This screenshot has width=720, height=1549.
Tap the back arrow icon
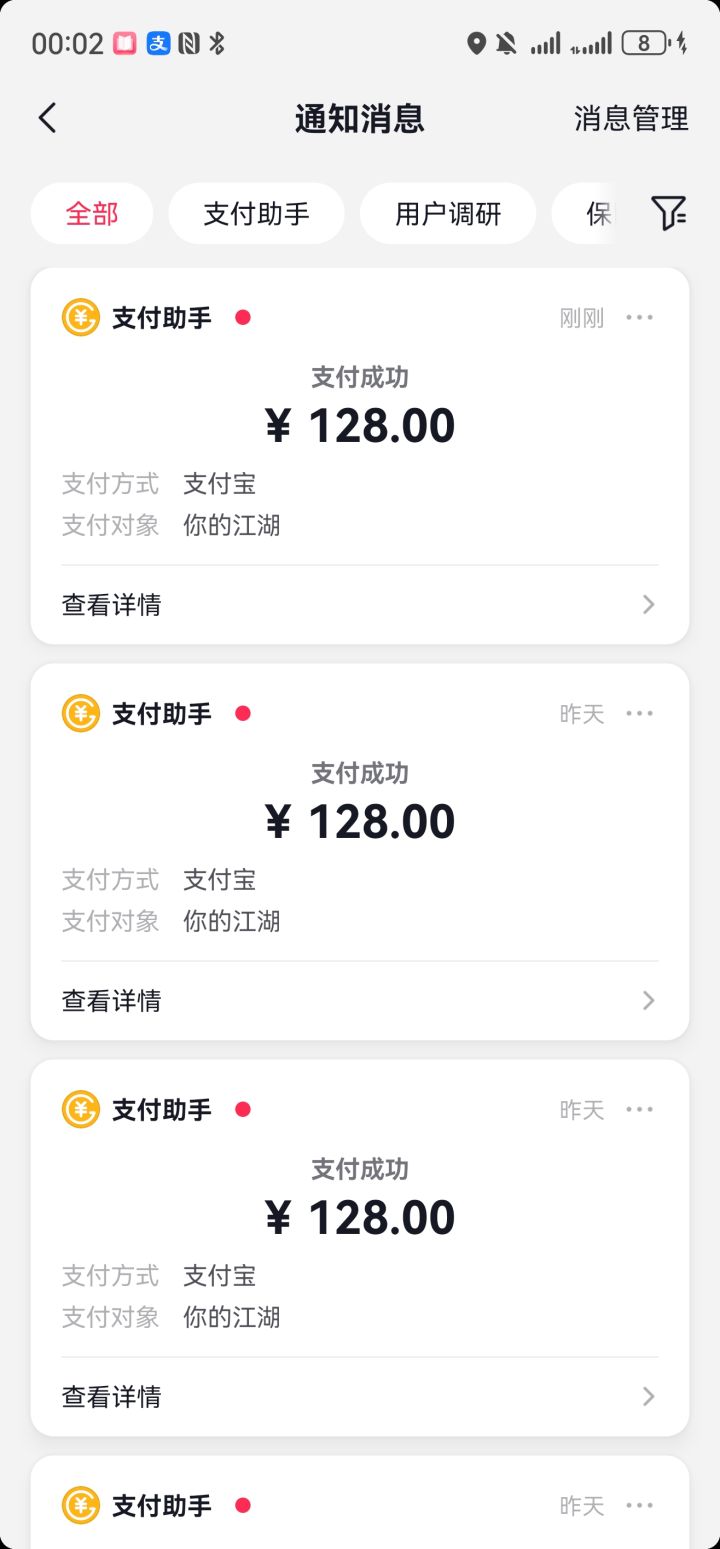(x=47, y=118)
